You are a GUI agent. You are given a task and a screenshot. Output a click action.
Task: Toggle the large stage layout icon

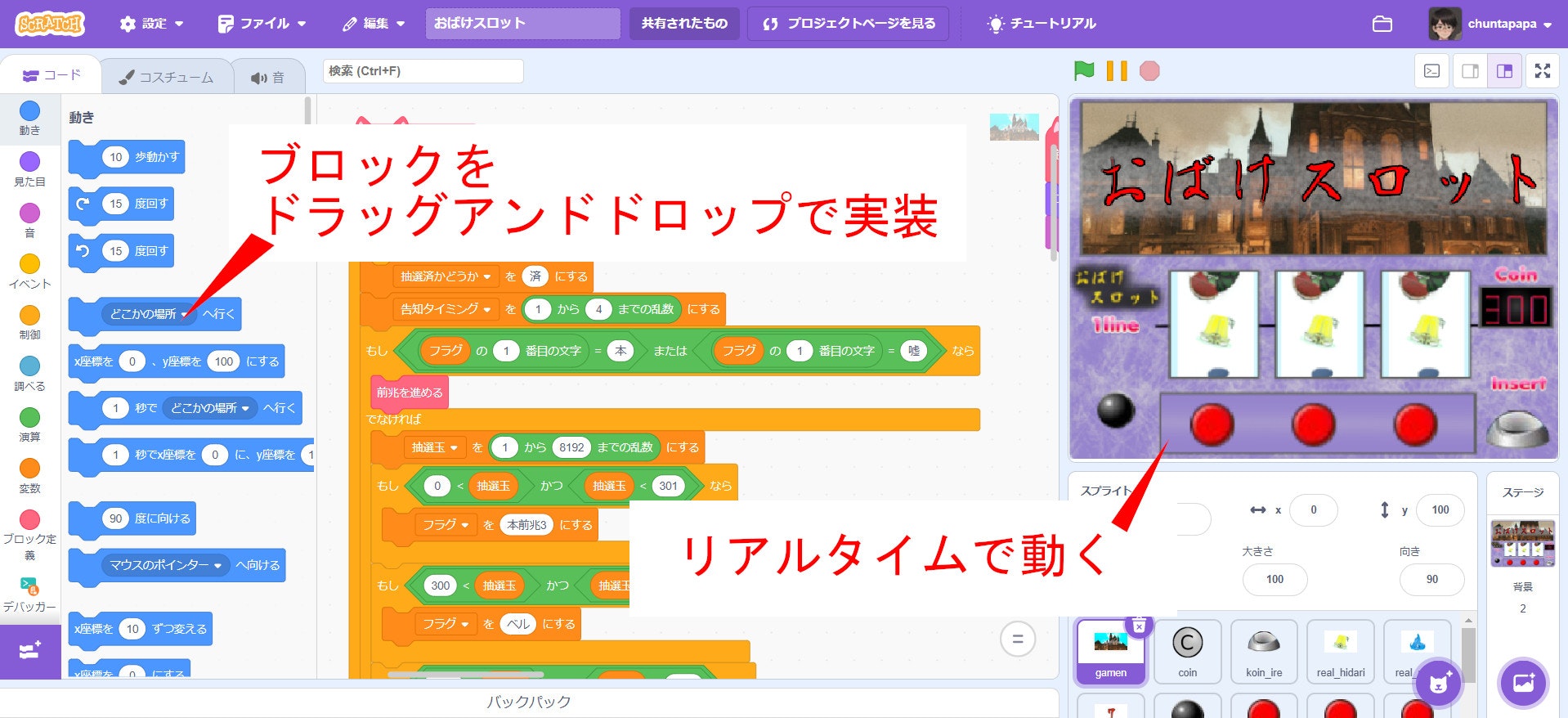tap(1504, 71)
